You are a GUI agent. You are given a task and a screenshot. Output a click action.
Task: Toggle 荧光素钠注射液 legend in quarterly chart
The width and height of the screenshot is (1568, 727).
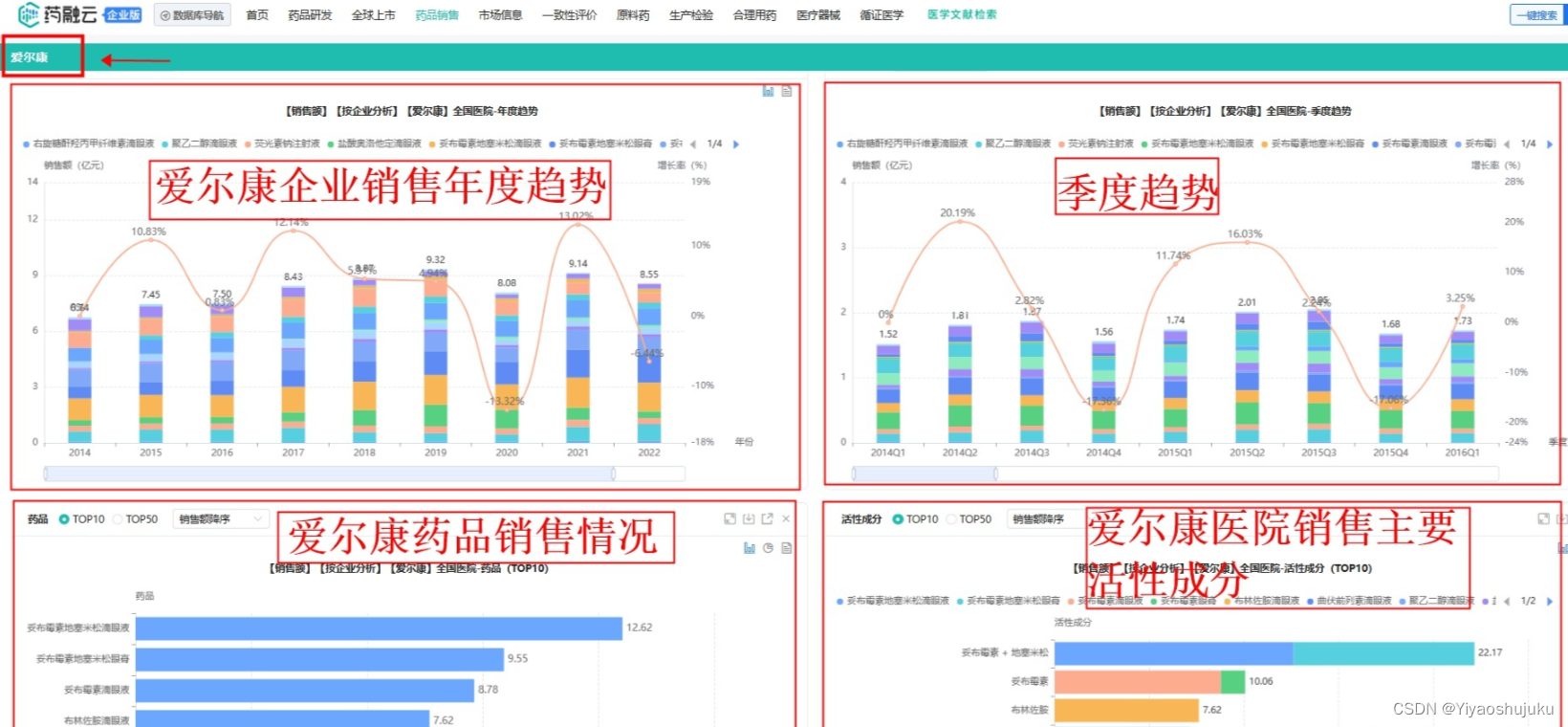1096,143
